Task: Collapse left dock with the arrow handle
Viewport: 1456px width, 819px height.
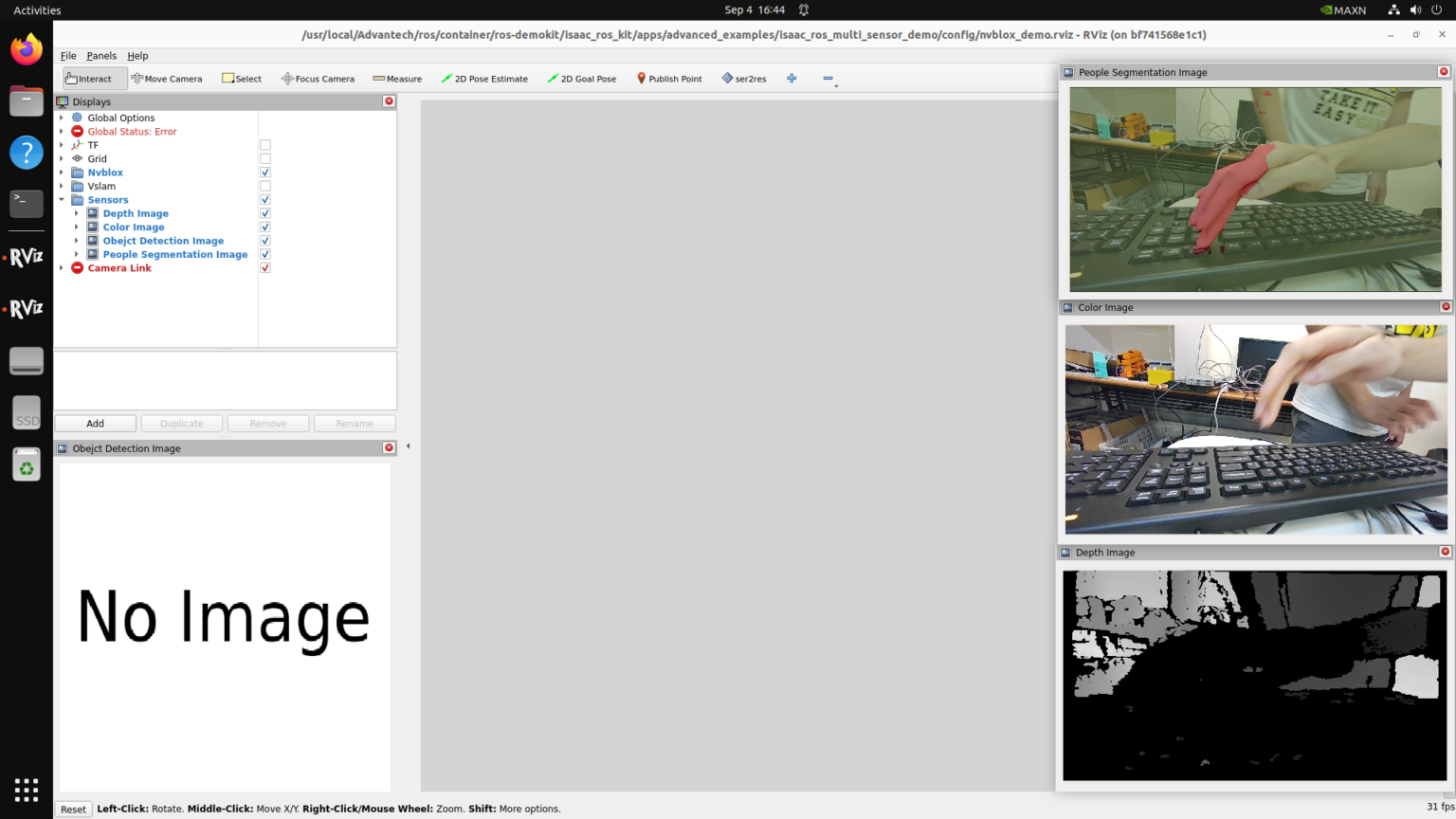Action: point(409,446)
